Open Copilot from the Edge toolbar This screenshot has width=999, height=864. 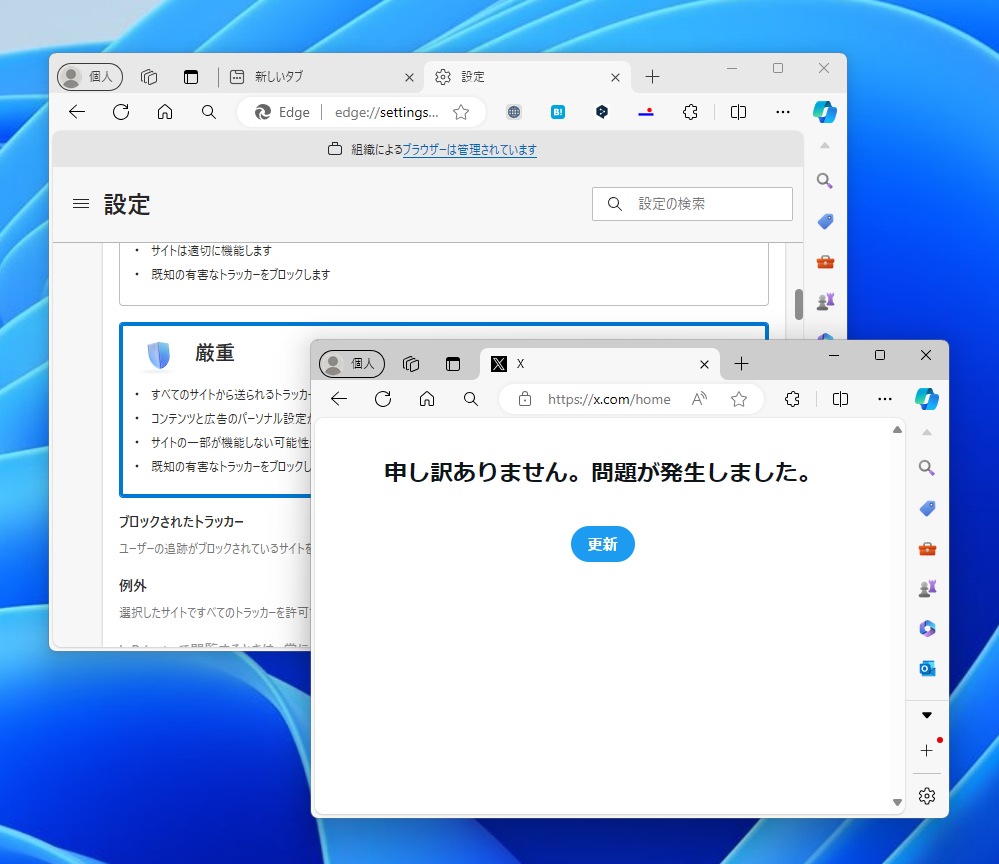pos(927,398)
